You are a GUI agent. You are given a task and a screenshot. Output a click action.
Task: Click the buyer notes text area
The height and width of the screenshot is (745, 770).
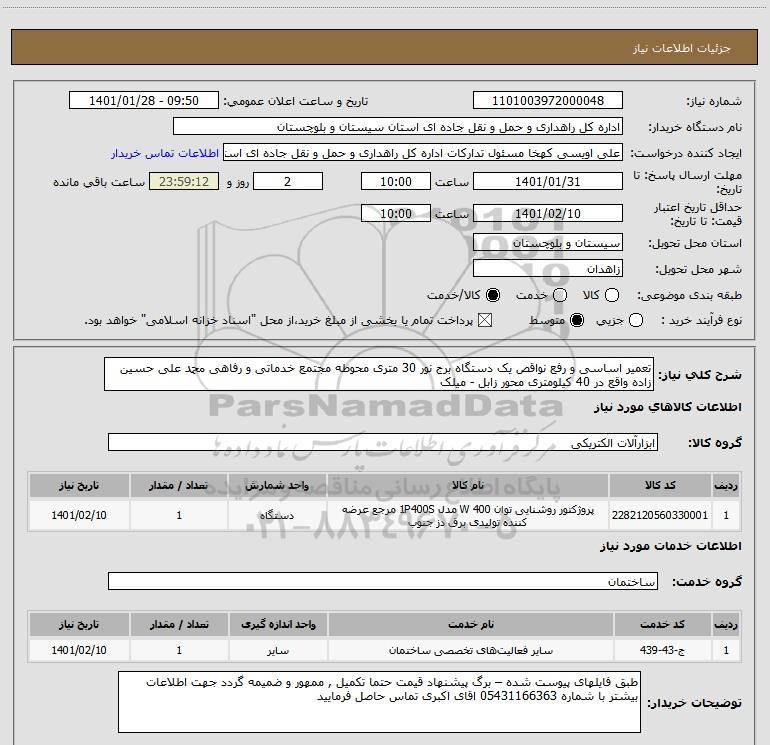(379, 702)
